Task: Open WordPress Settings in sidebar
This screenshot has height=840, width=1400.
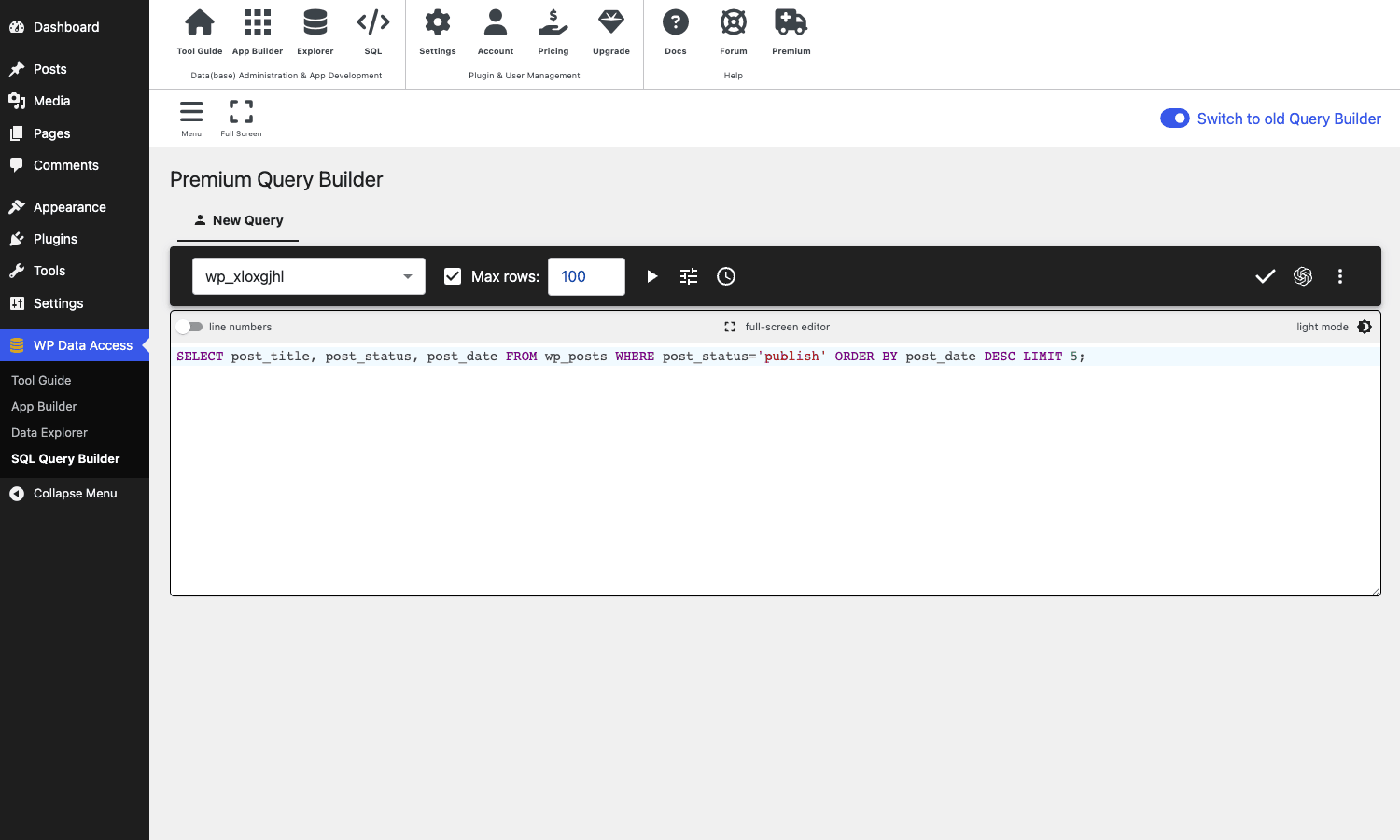Action: [75, 303]
